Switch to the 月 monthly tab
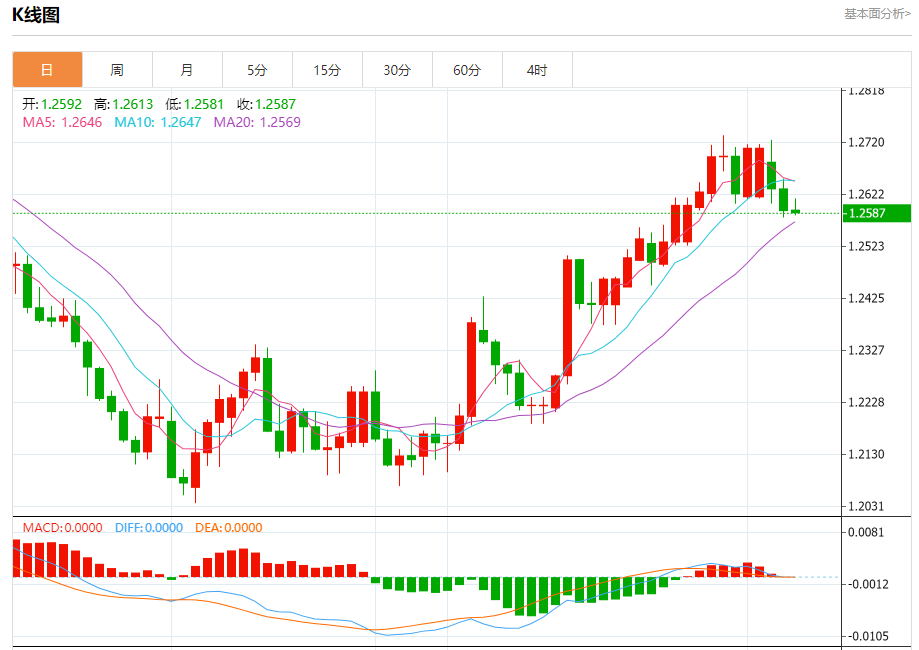 click(x=187, y=70)
